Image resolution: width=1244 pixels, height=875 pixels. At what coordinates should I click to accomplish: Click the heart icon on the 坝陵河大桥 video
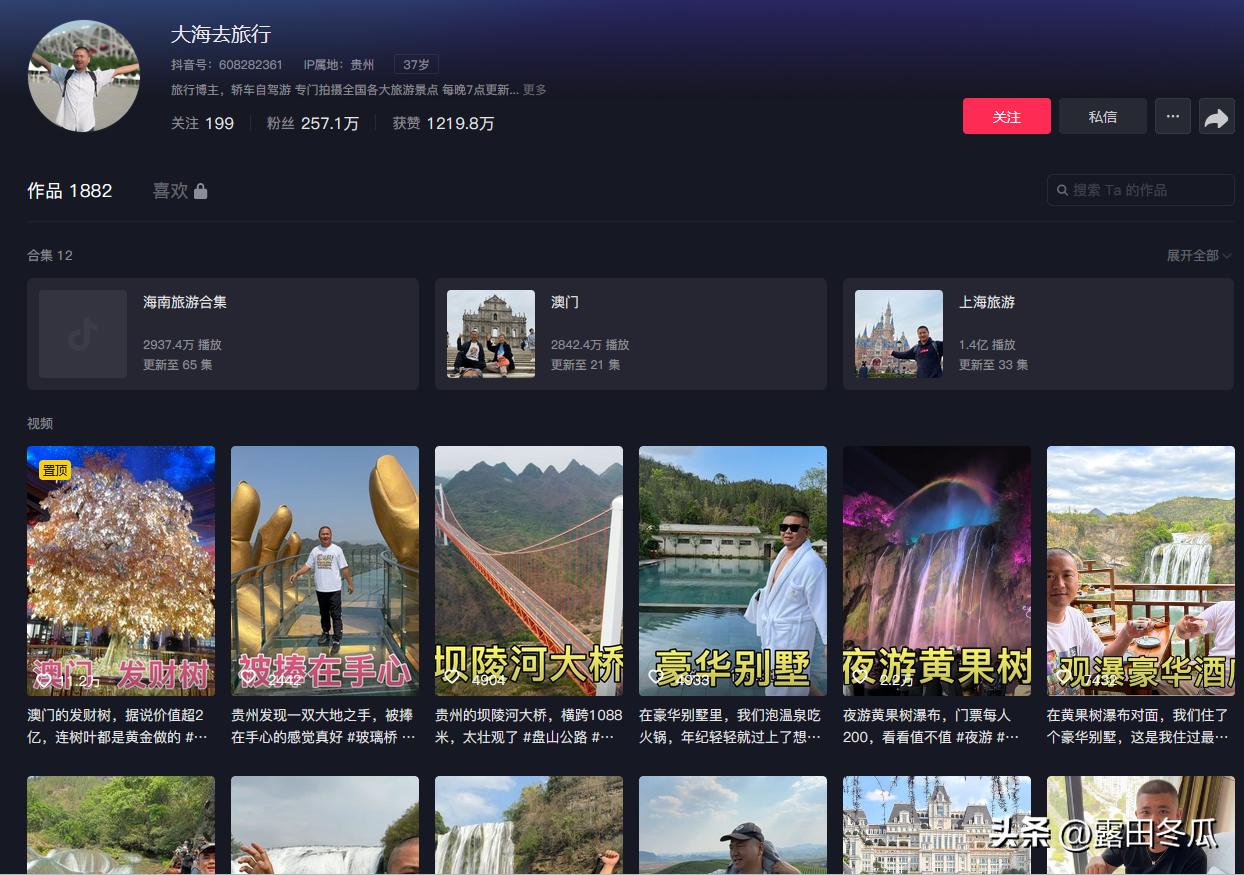coord(454,676)
